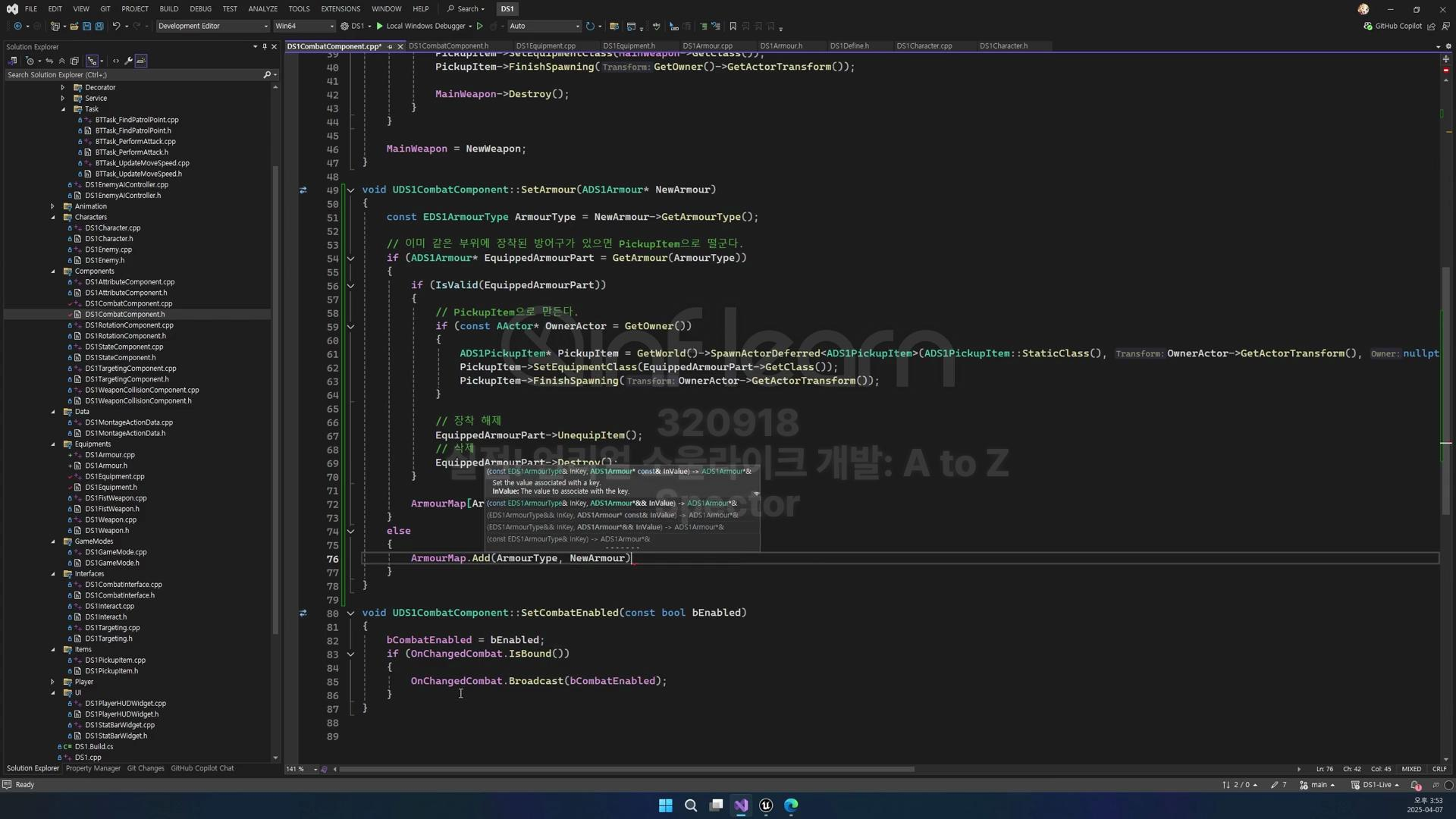Click the CRLF line ending indicator
Screen dimensions: 1456x819
point(1439,769)
